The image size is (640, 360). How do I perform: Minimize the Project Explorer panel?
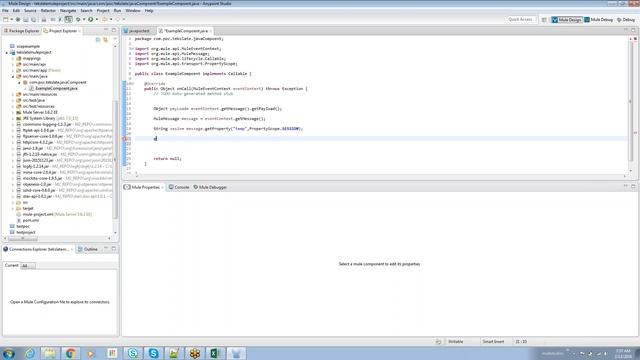click(x=106, y=30)
